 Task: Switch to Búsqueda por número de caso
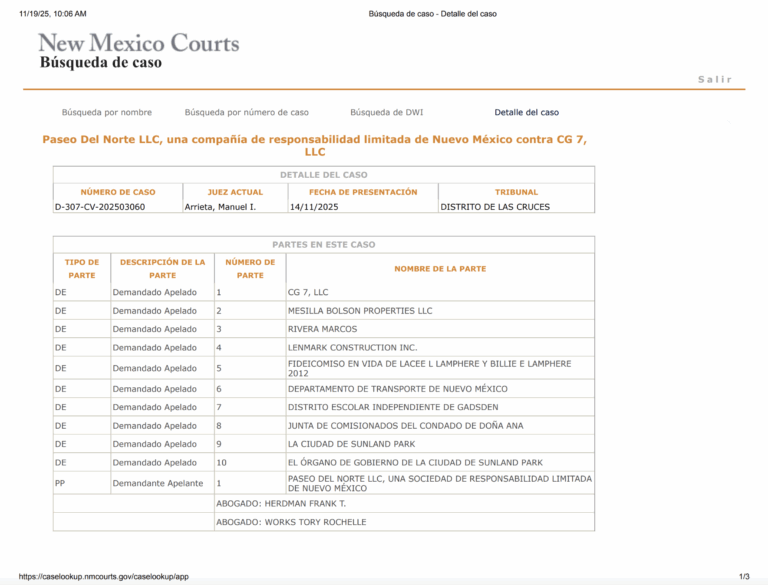(x=246, y=113)
